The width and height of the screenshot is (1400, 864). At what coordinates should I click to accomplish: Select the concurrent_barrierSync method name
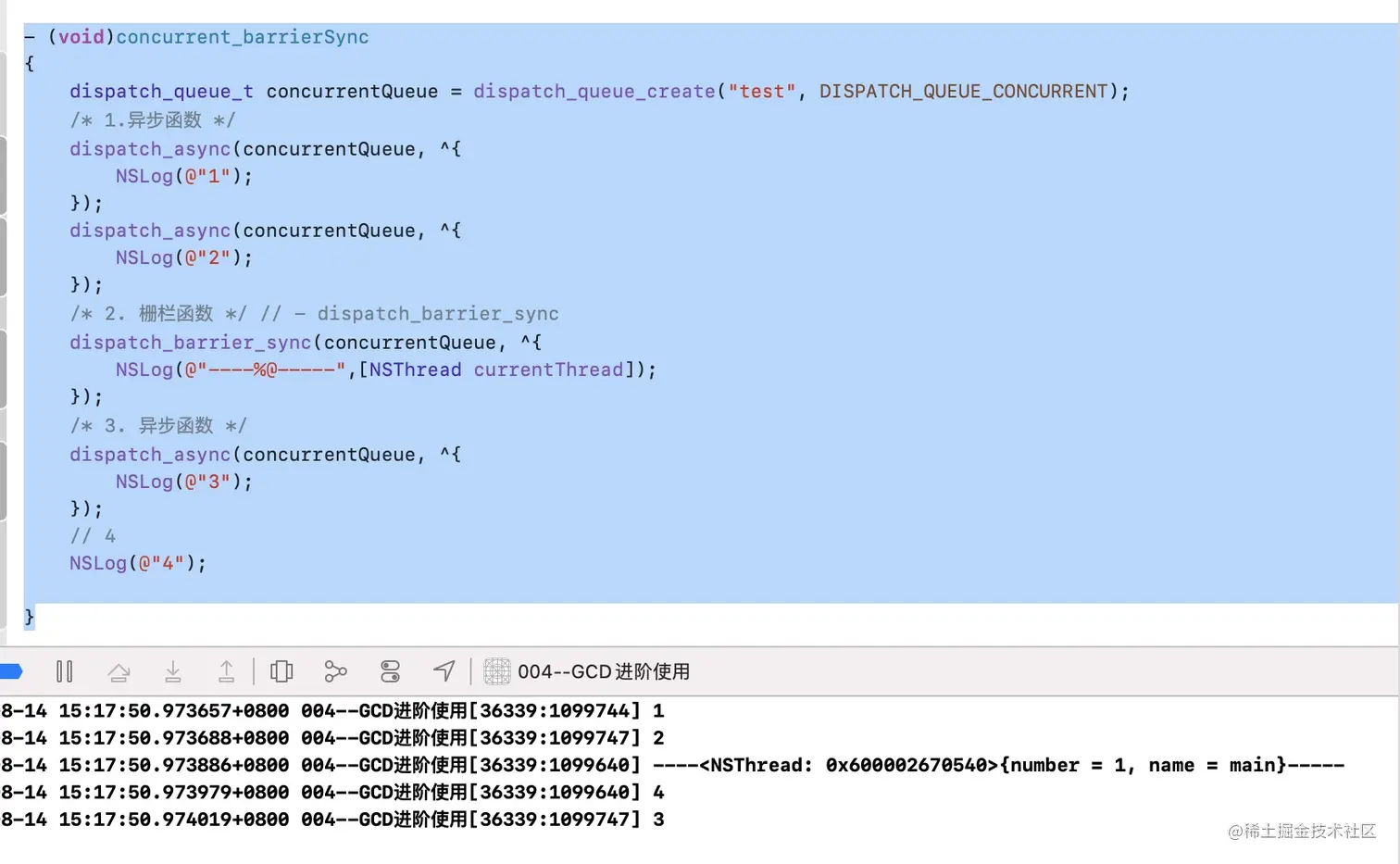click(243, 37)
